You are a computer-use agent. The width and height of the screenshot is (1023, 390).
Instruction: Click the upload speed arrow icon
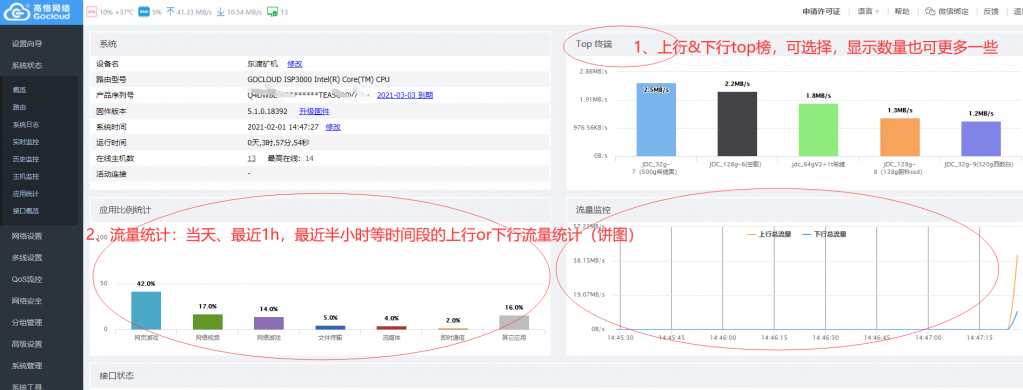click(x=170, y=12)
